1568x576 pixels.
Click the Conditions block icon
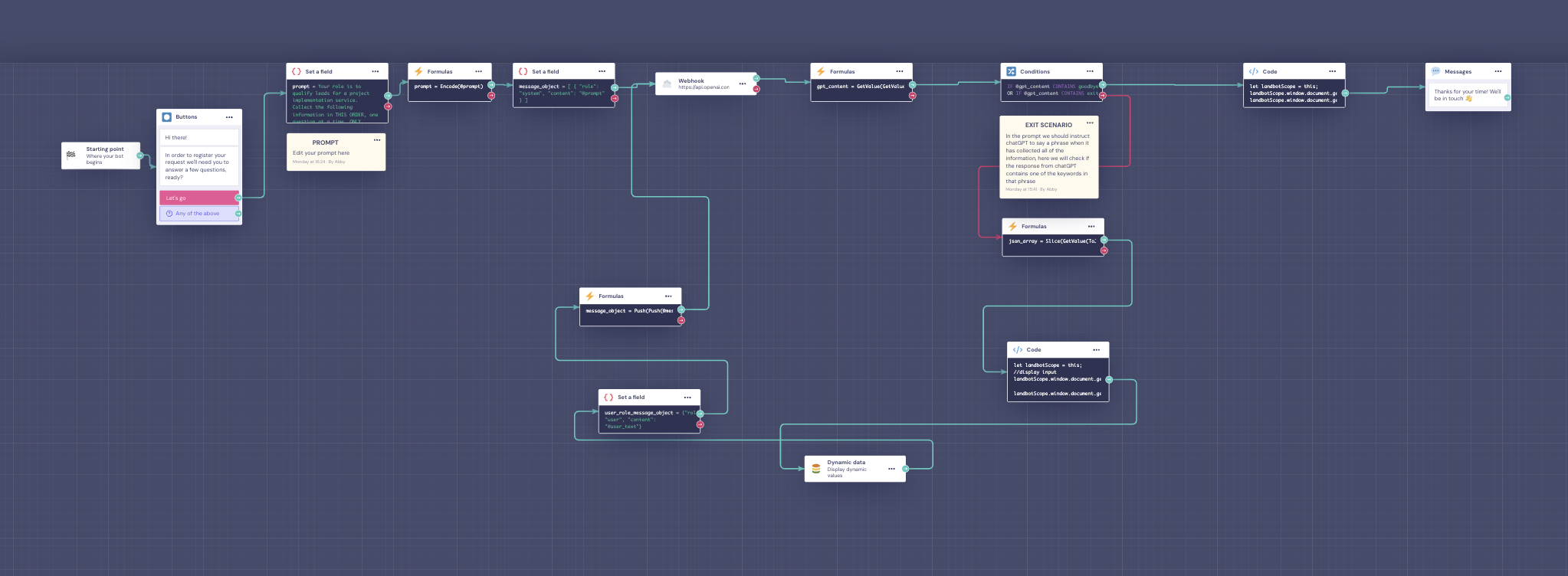[x=1011, y=71]
